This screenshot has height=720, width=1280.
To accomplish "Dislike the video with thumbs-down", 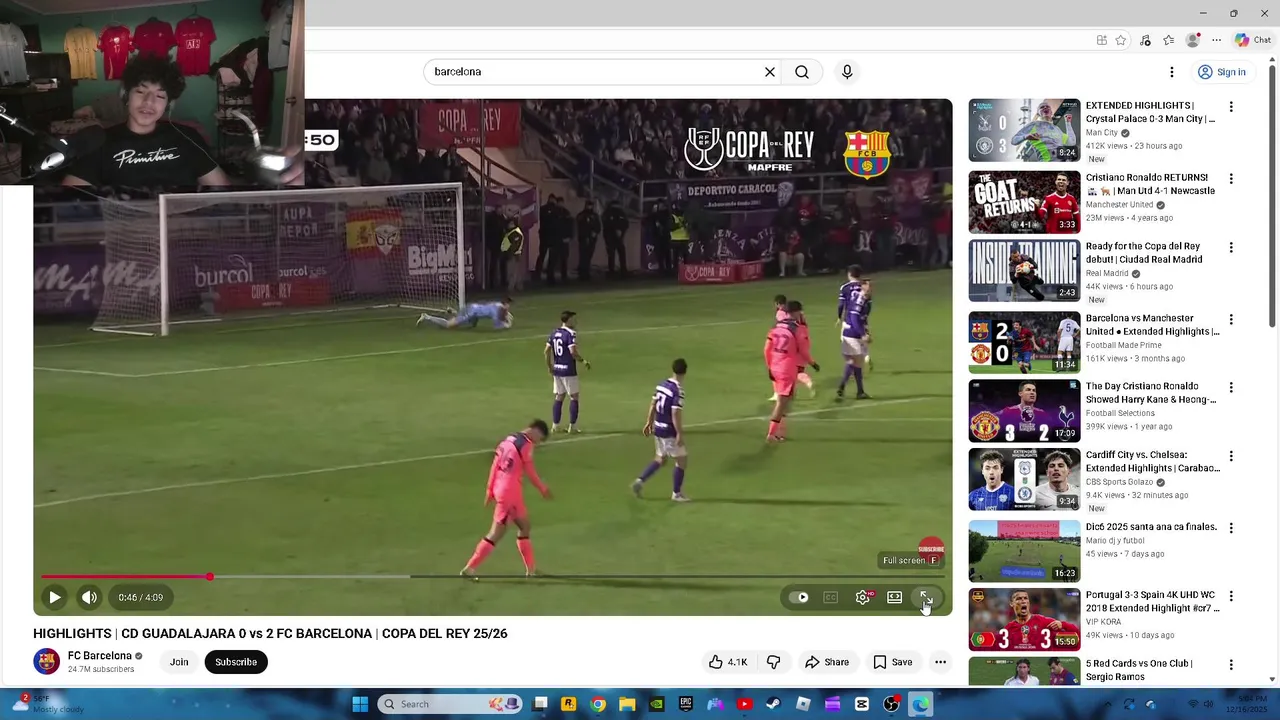I will [773, 662].
